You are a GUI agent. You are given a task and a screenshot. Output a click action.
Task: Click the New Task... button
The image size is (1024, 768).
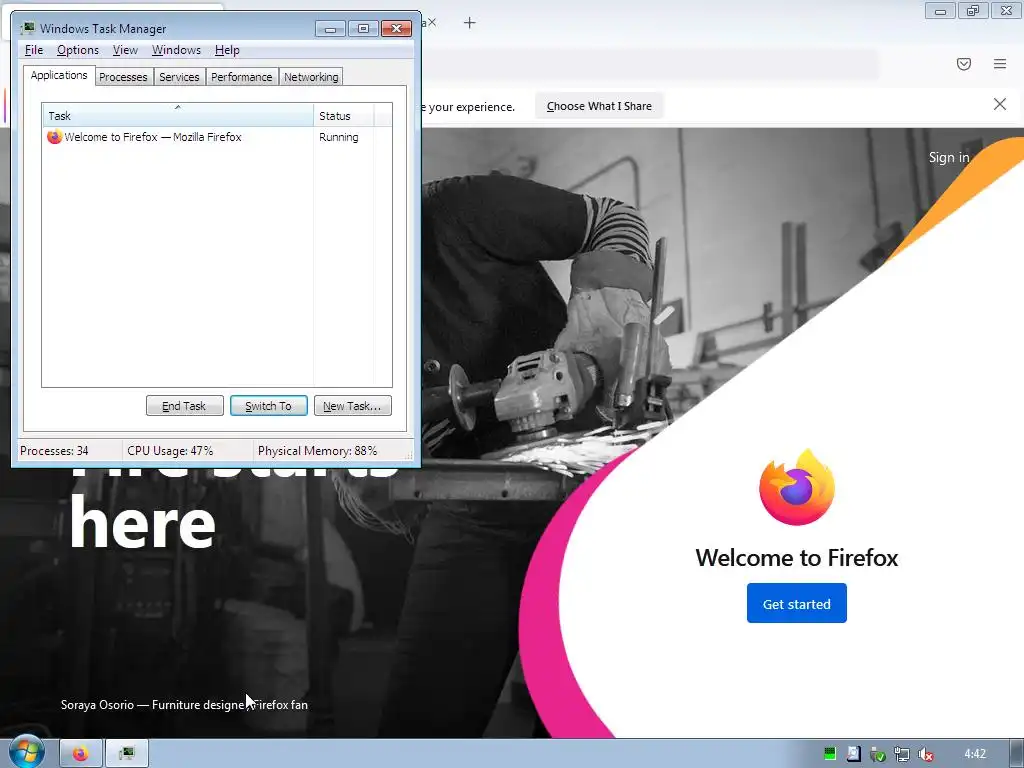pos(353,406)
